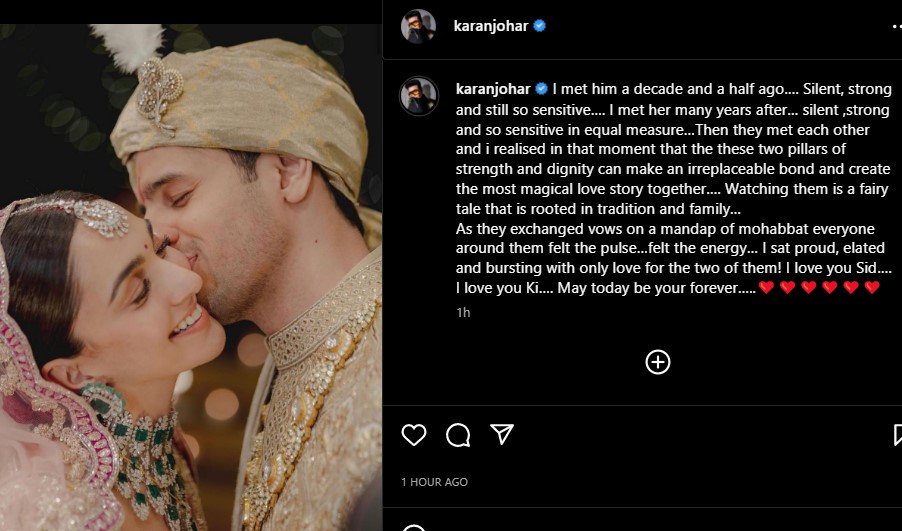Share the post via paper plane icon
902x531 pixels.
pos(502,434)
